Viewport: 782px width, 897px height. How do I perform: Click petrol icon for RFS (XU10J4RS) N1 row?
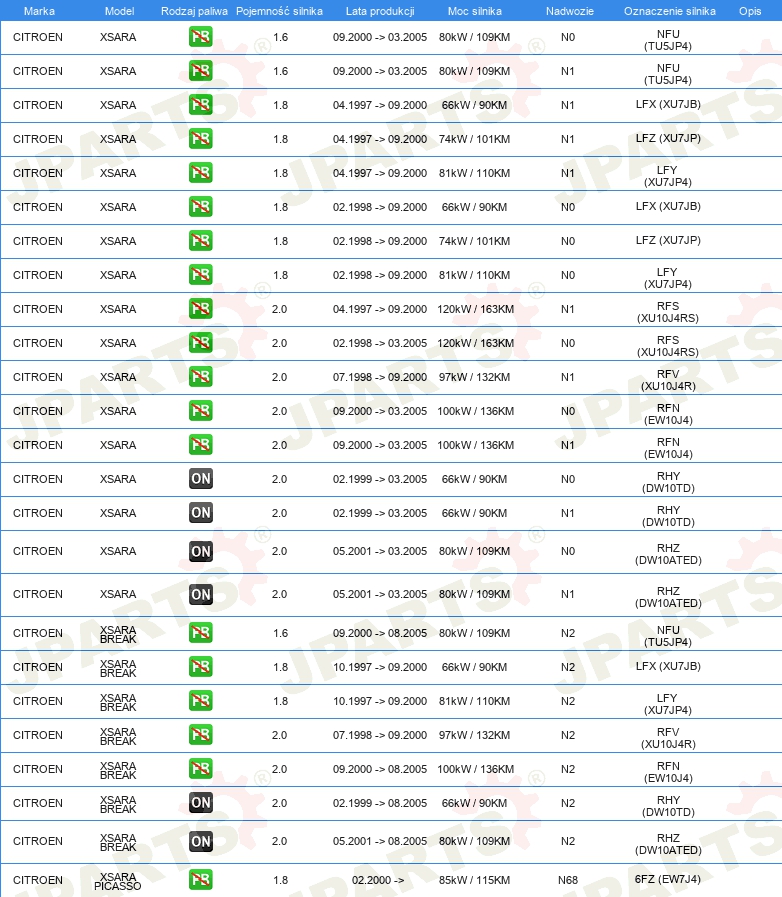(x=201, y=309)
